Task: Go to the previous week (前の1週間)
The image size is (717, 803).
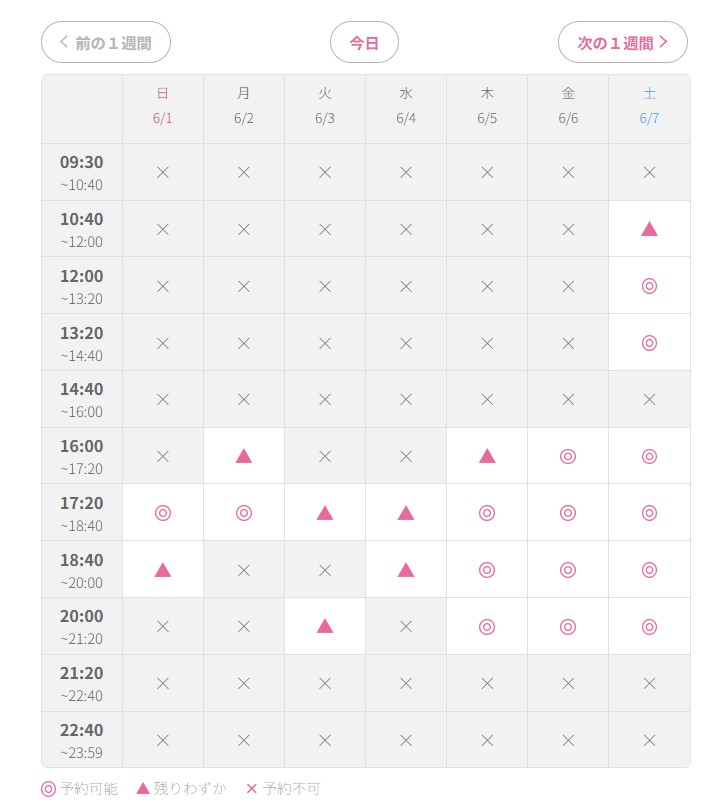Action: click(106, 43)
